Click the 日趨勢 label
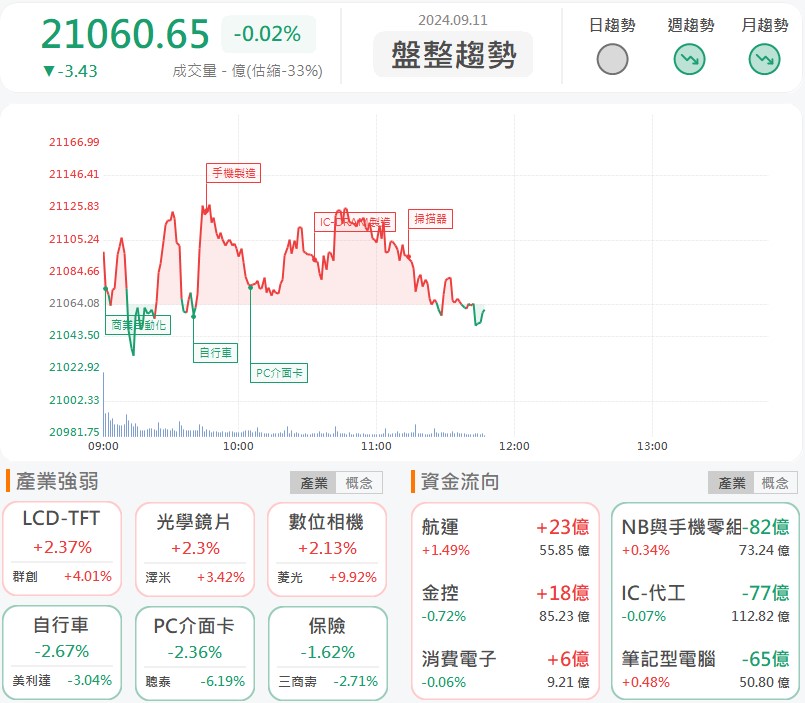 [x=612, y=25]
